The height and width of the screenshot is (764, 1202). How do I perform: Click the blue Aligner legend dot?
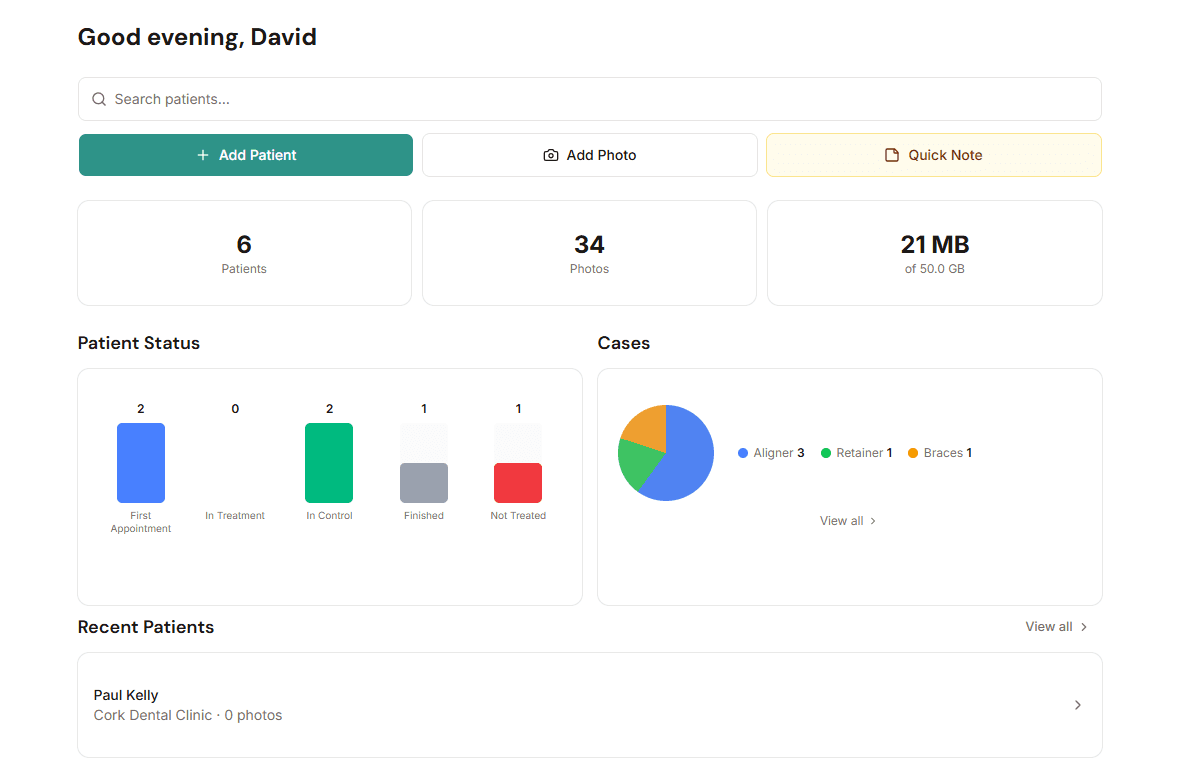(743, 453)
